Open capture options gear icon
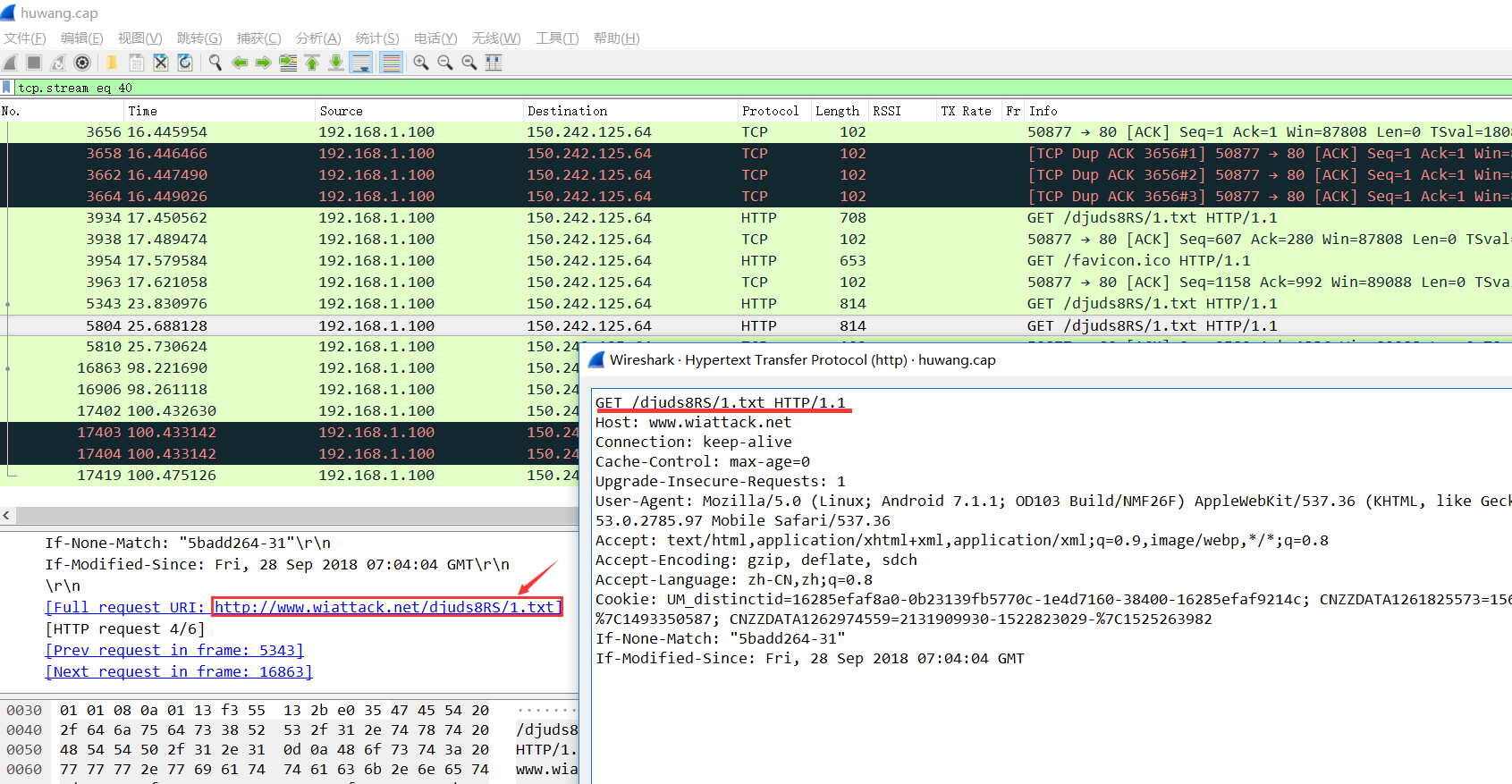The image size is (1512, 784). [x=82, y=63]
